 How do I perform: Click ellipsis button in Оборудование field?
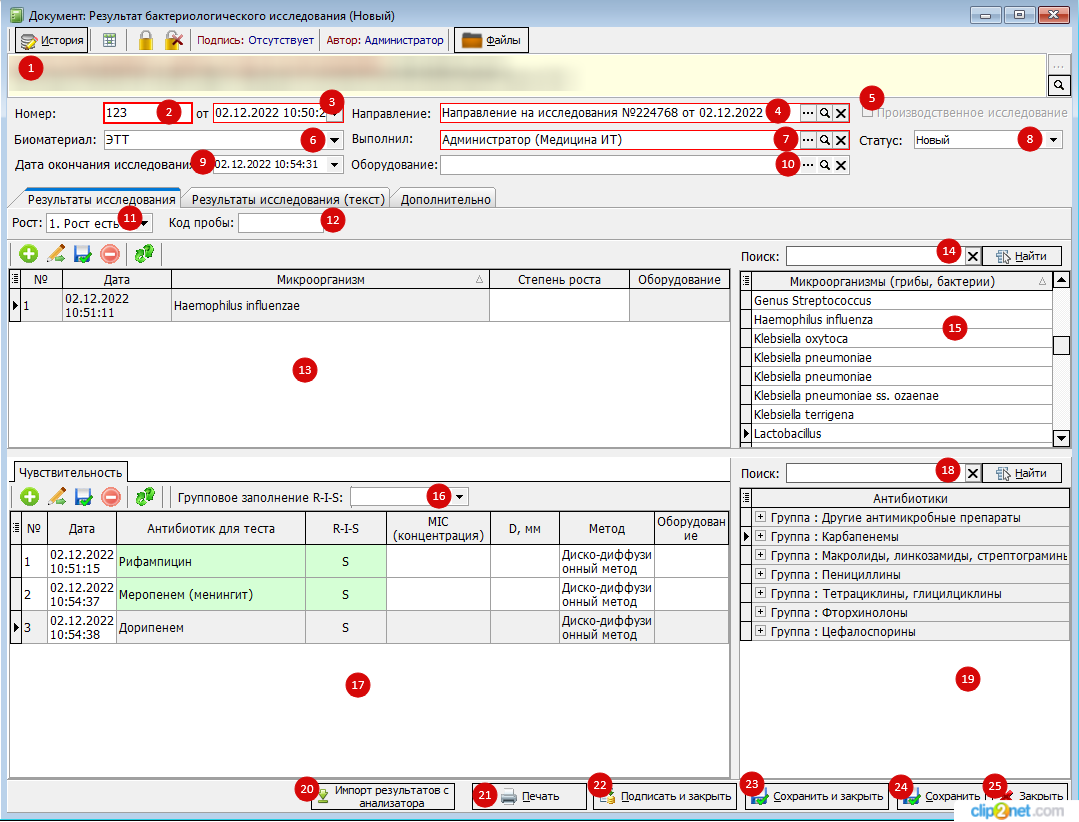(x=808, y=165)
